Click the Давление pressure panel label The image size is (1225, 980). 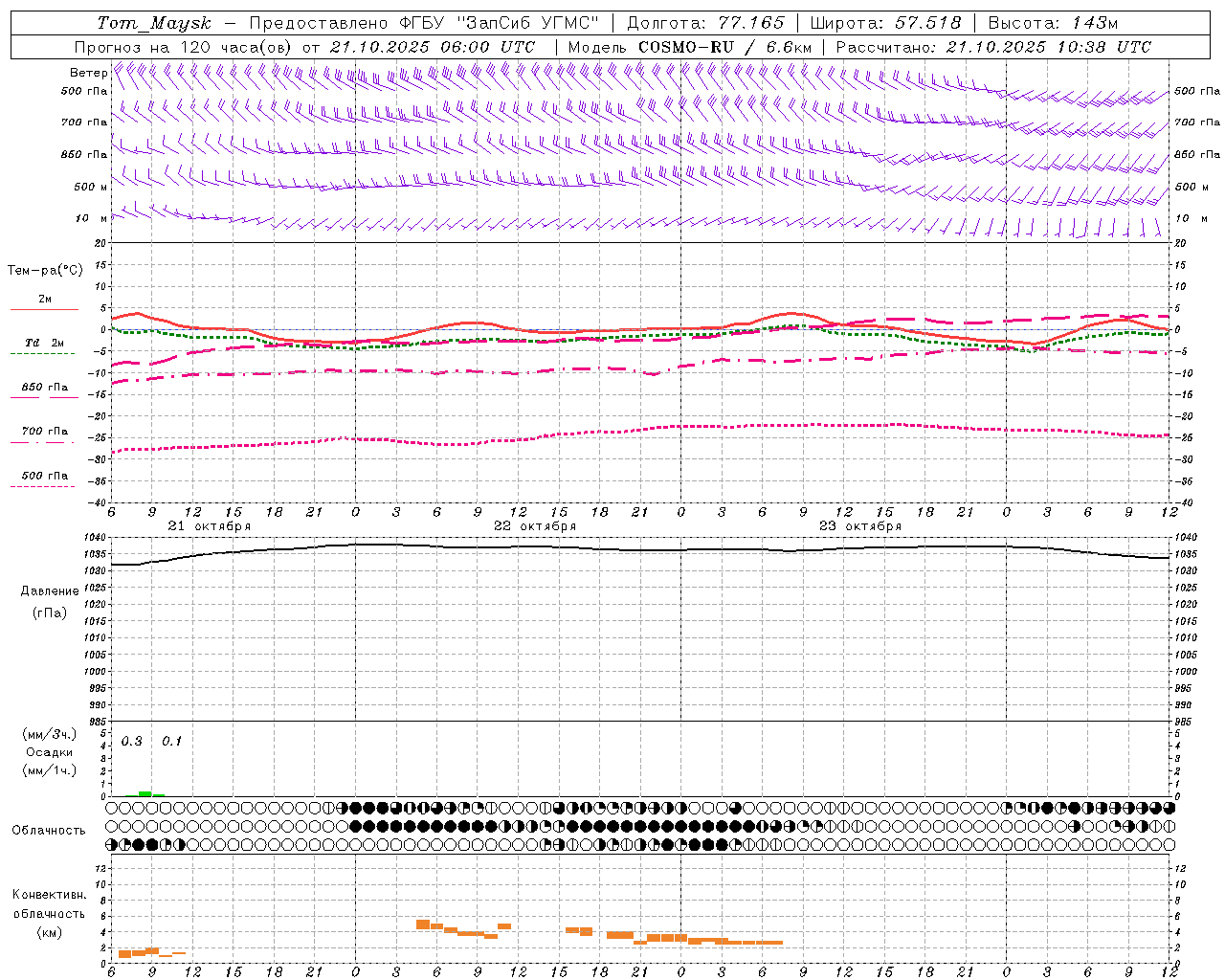tap(50, 591)
